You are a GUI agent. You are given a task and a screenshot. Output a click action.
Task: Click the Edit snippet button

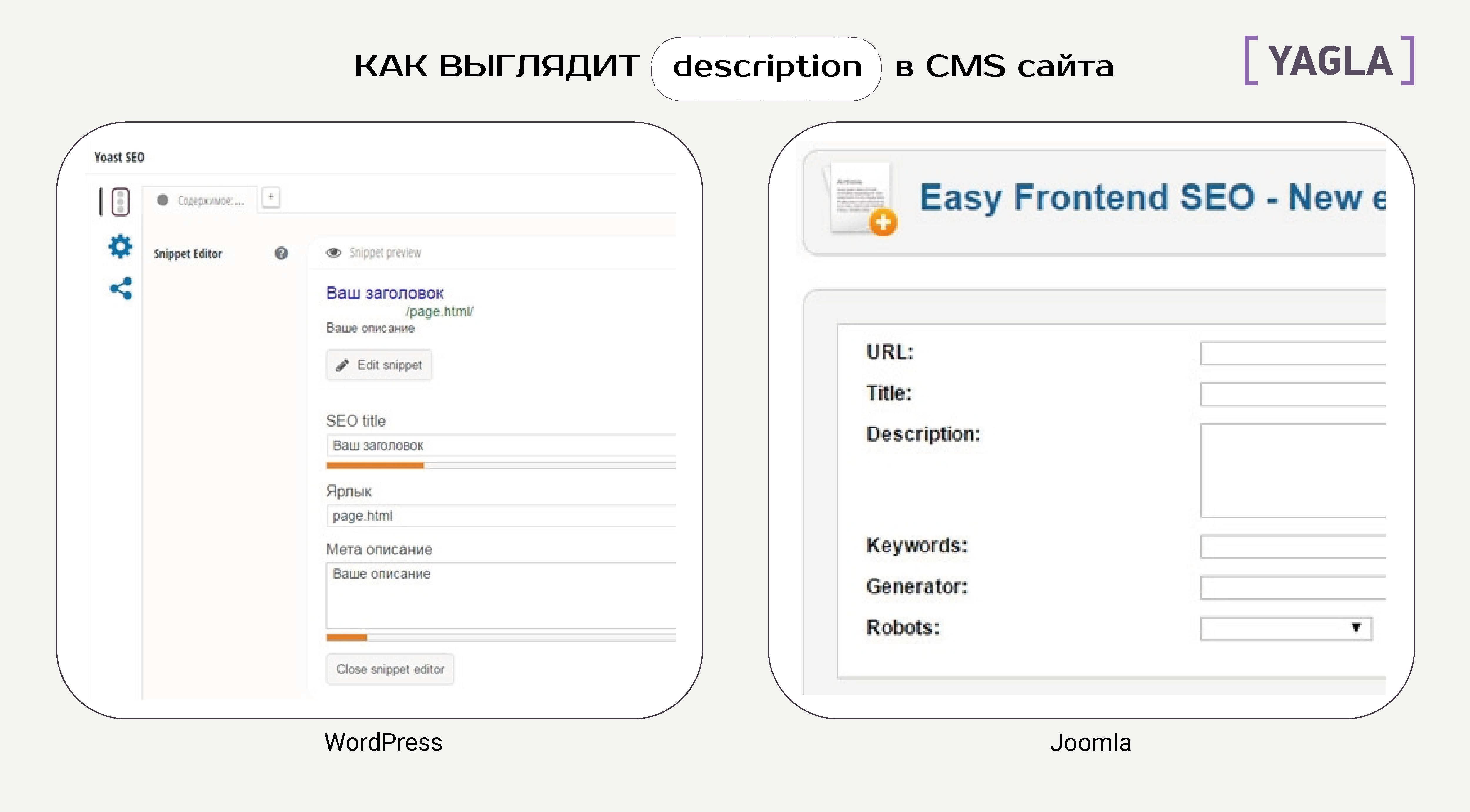coord(379,365)
